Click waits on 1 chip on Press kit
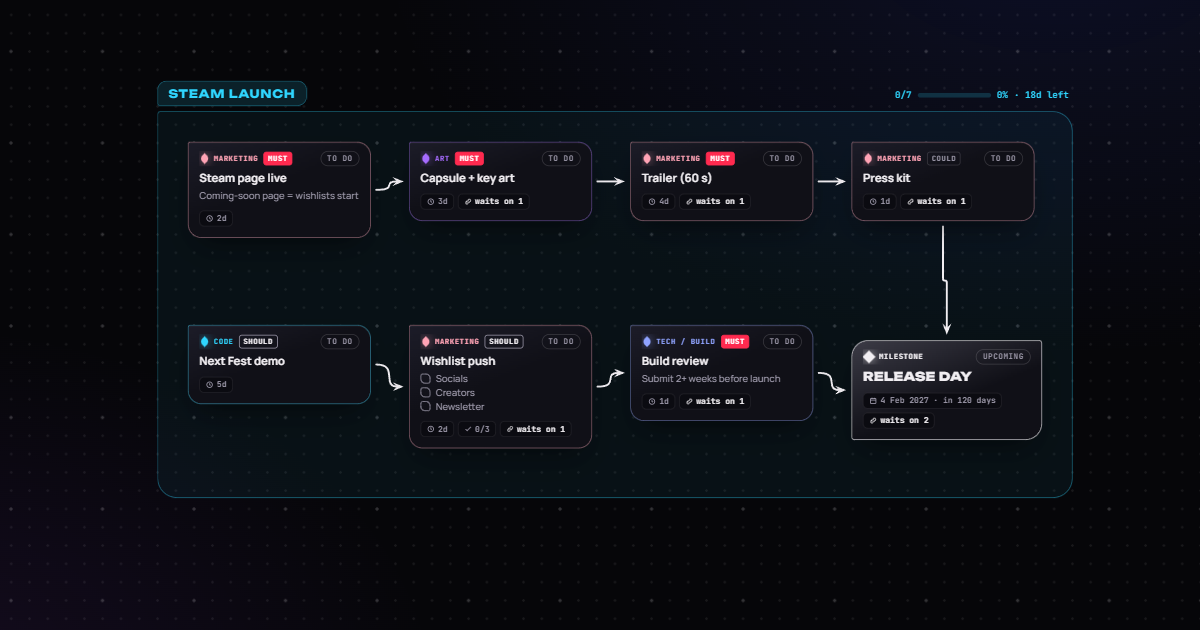 936,201
